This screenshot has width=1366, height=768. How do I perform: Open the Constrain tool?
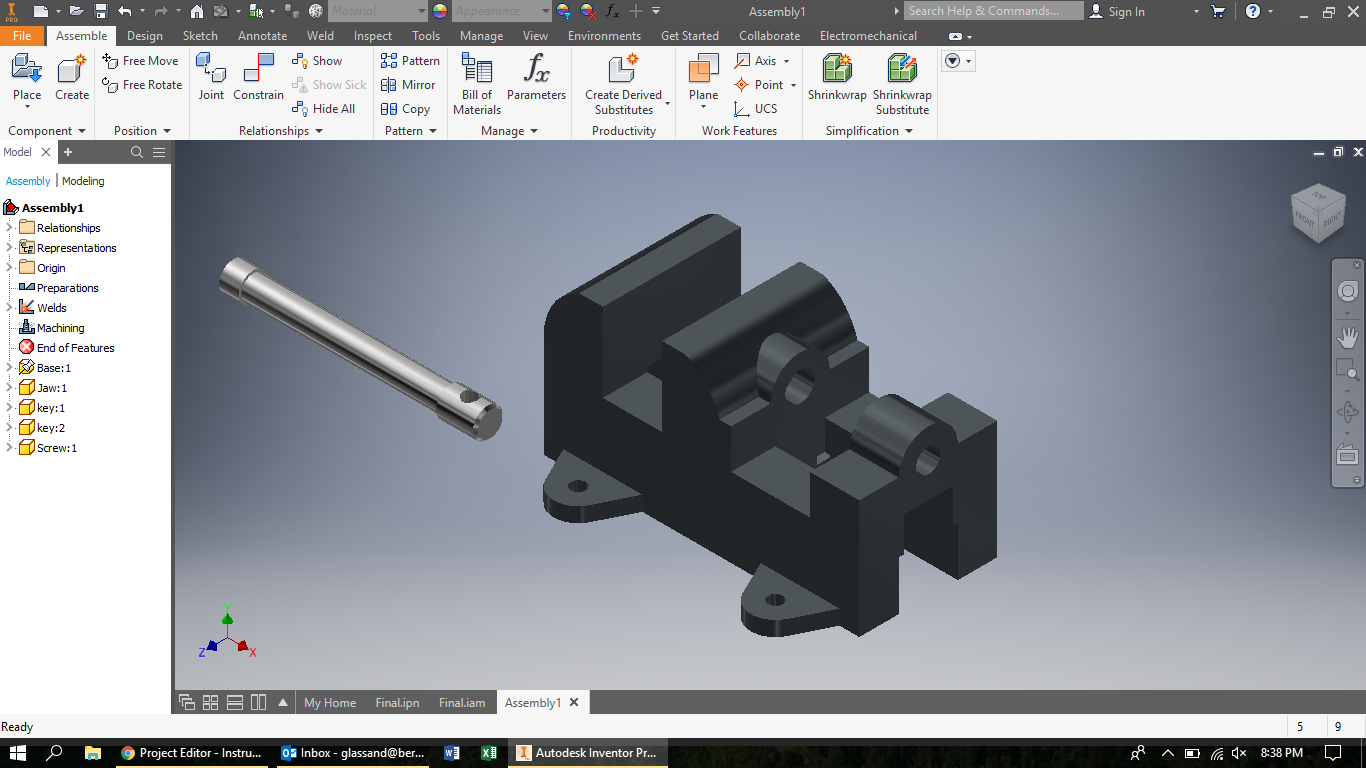pos(259,78)
